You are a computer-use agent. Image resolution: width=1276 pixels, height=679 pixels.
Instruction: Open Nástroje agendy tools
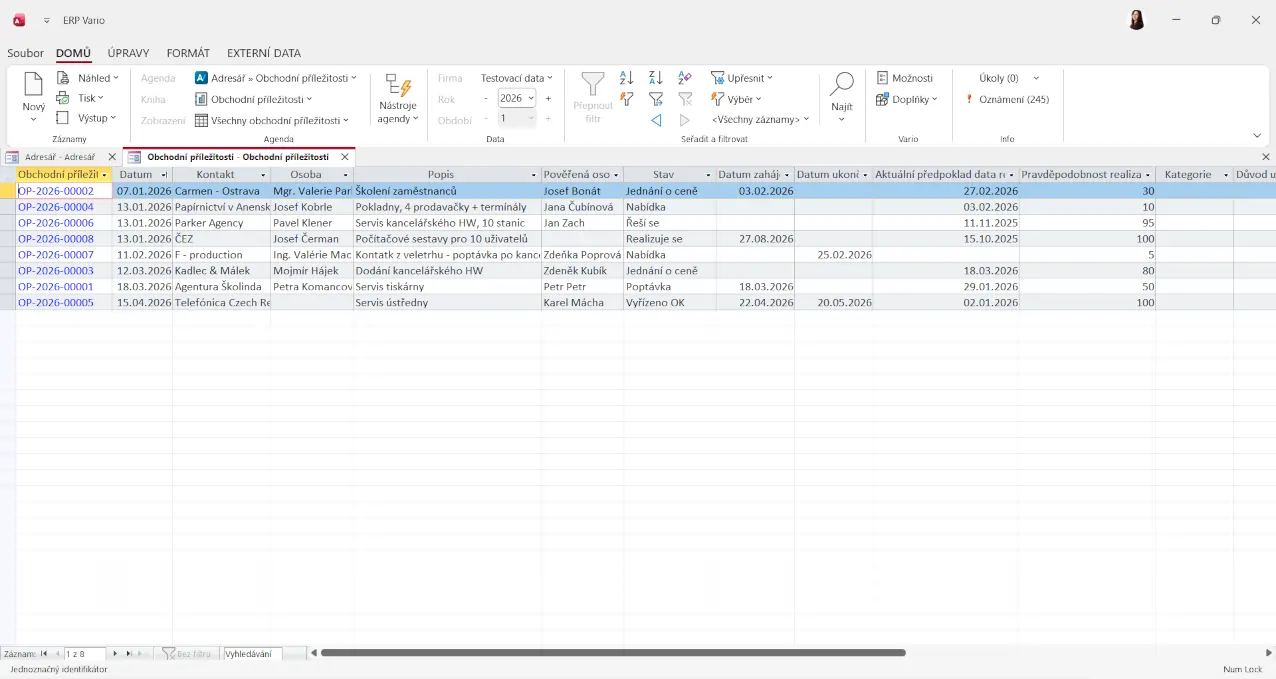click(x=398, y=98)
